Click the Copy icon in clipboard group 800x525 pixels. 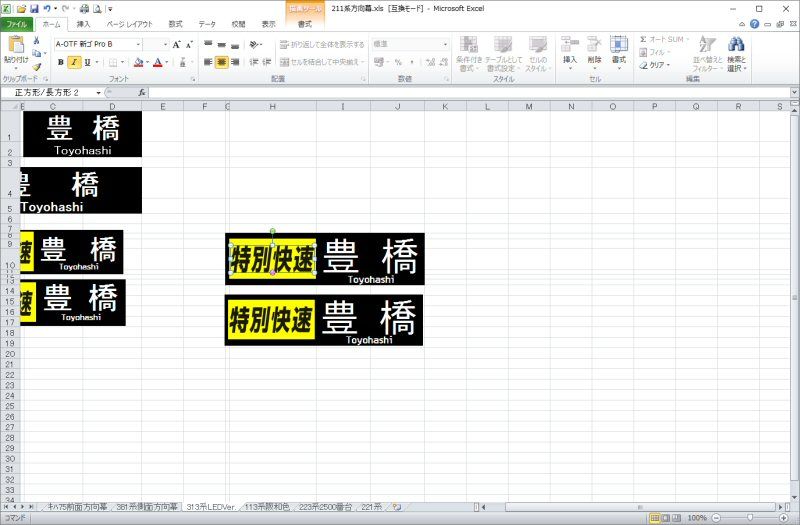pos(37,54)
